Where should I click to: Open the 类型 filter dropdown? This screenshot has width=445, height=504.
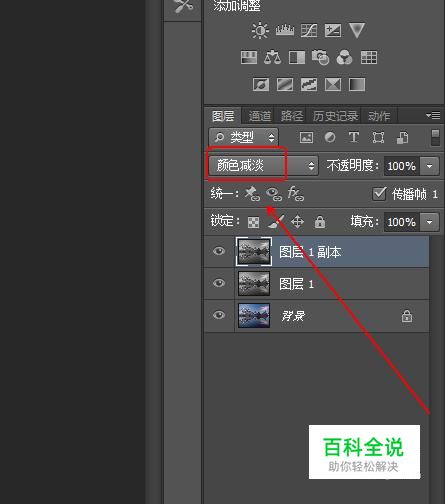click(244, 137)
